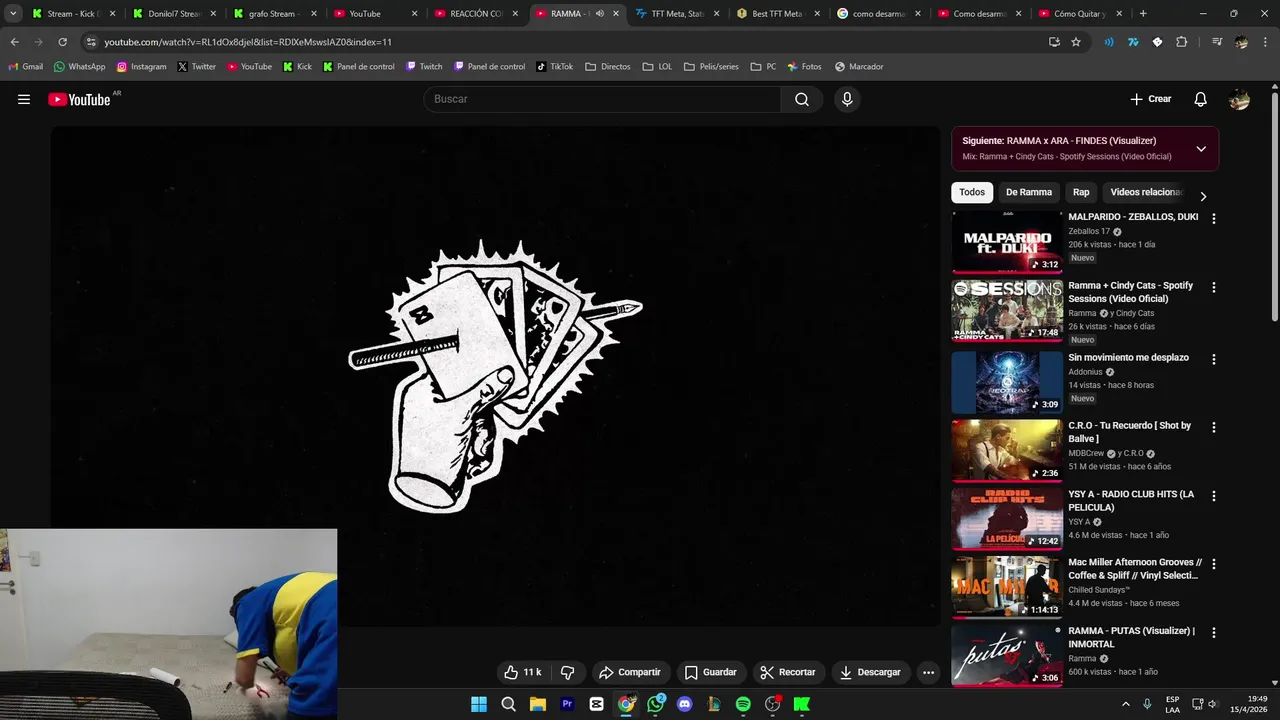
Task: Expand the Siguiente playlist chevron
Action: click(x=1201, y=149)
